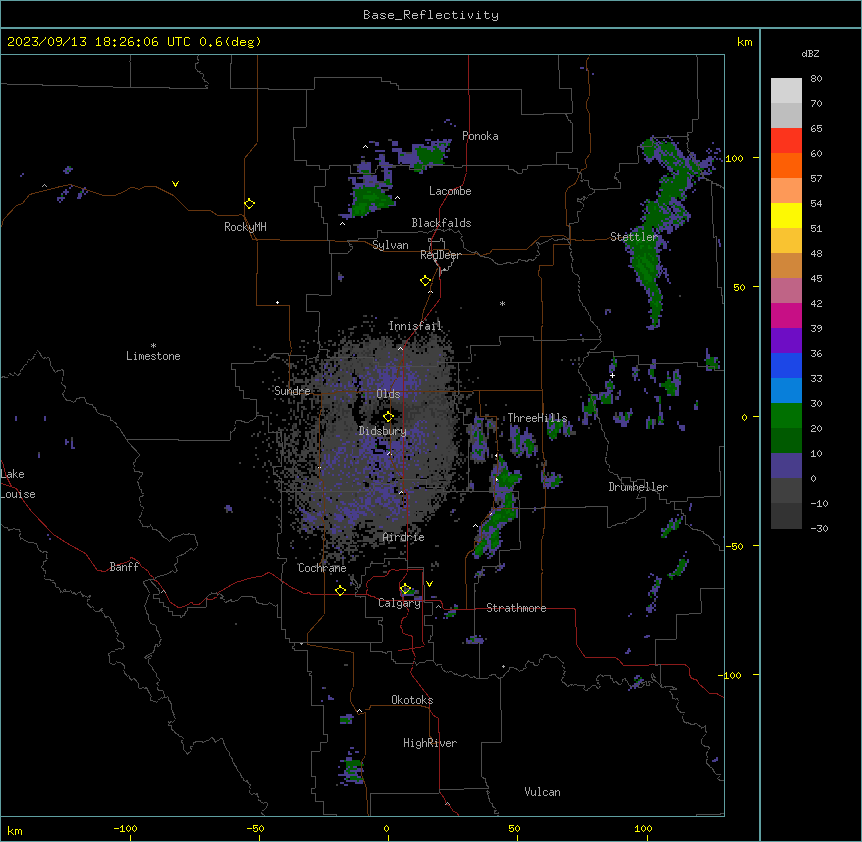This screenshot has height=842, width=862.
Task: Click the Strathmore label
Action: (x=516, y=608)
